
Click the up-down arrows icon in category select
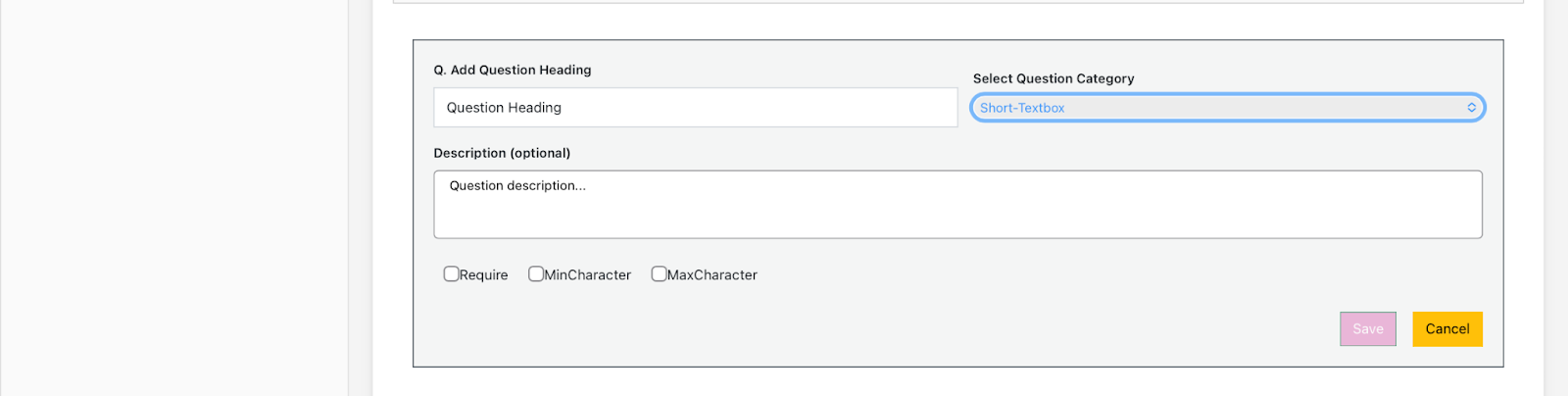(1471, 108)
